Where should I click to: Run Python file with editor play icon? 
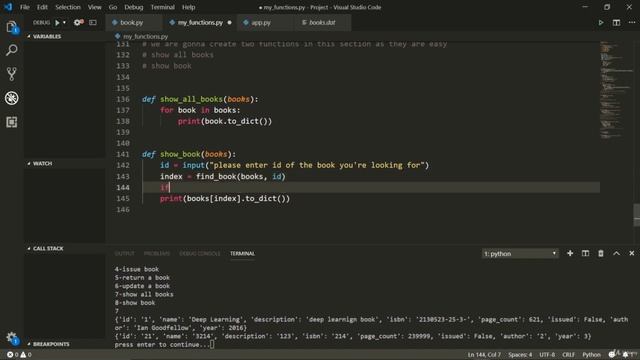tap(601, 22)
